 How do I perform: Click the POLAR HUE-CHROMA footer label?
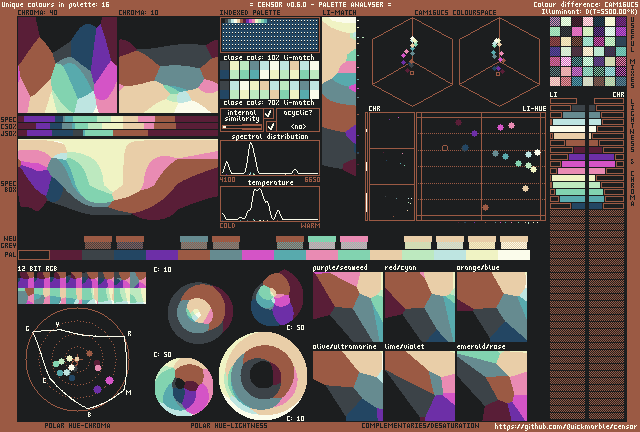78,425
